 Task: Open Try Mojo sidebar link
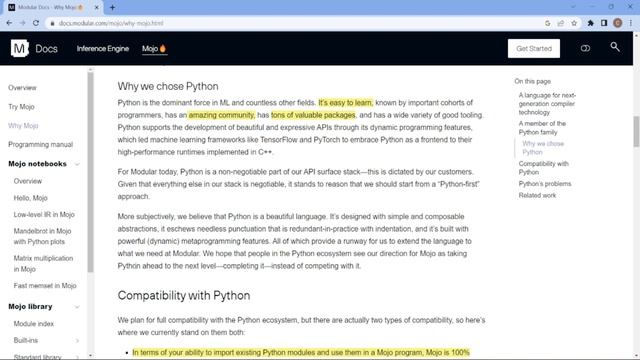tap(21, 107)
